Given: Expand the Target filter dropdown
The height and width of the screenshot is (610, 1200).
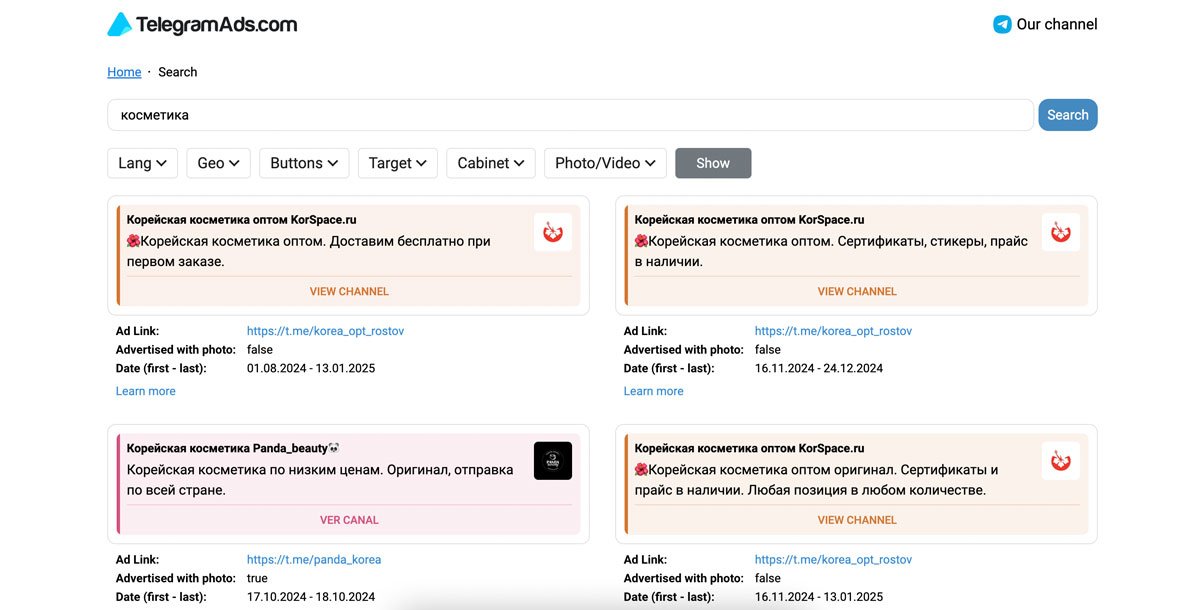Looking at the screenshot, I should click(x=397, y=163).
